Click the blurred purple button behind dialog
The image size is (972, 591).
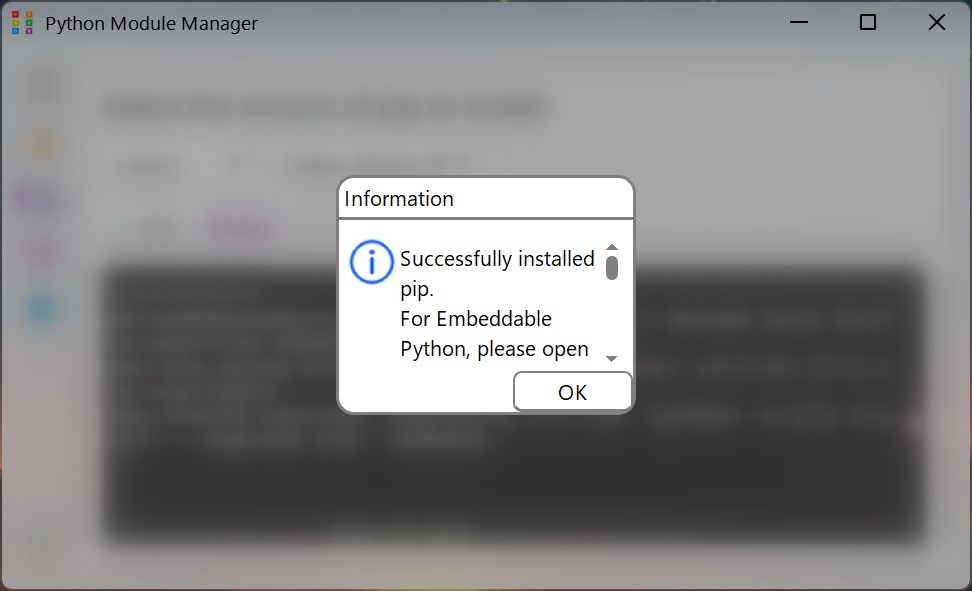240,228
